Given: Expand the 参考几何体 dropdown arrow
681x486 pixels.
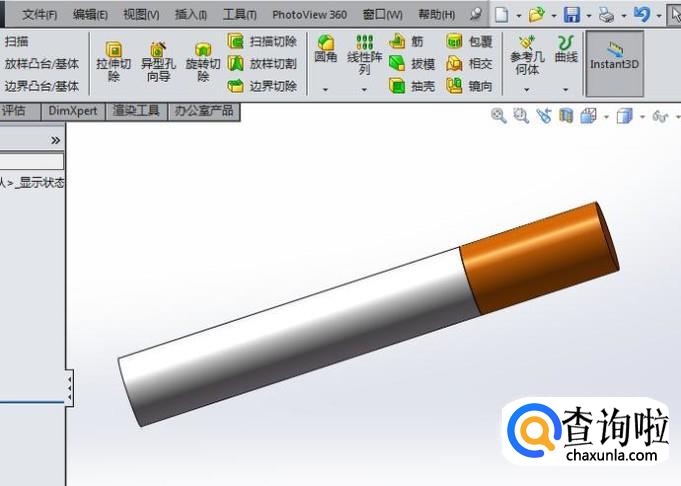Looking at the screenshot, I should 527,90.
